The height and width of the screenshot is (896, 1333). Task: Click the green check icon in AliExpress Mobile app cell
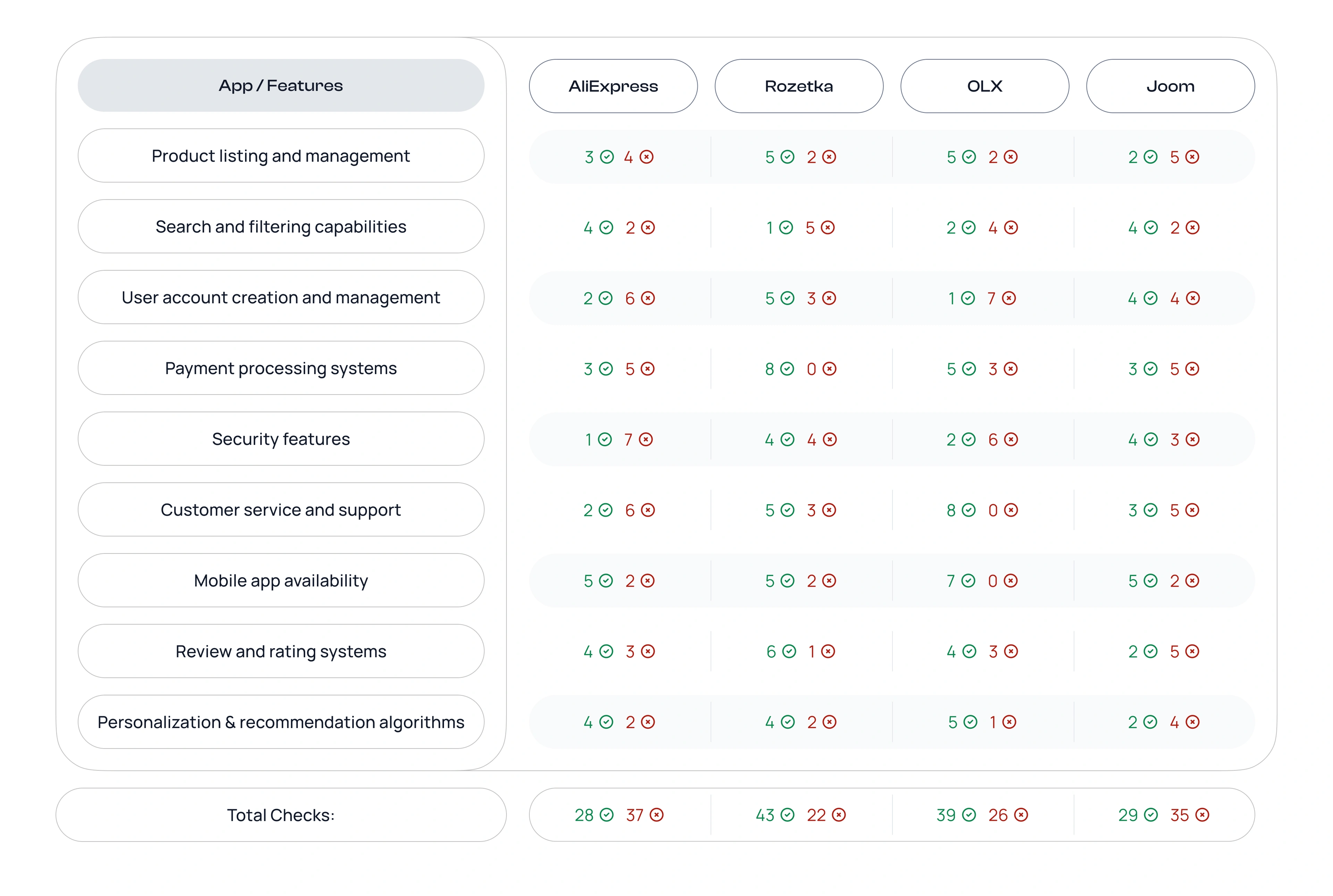606,581
